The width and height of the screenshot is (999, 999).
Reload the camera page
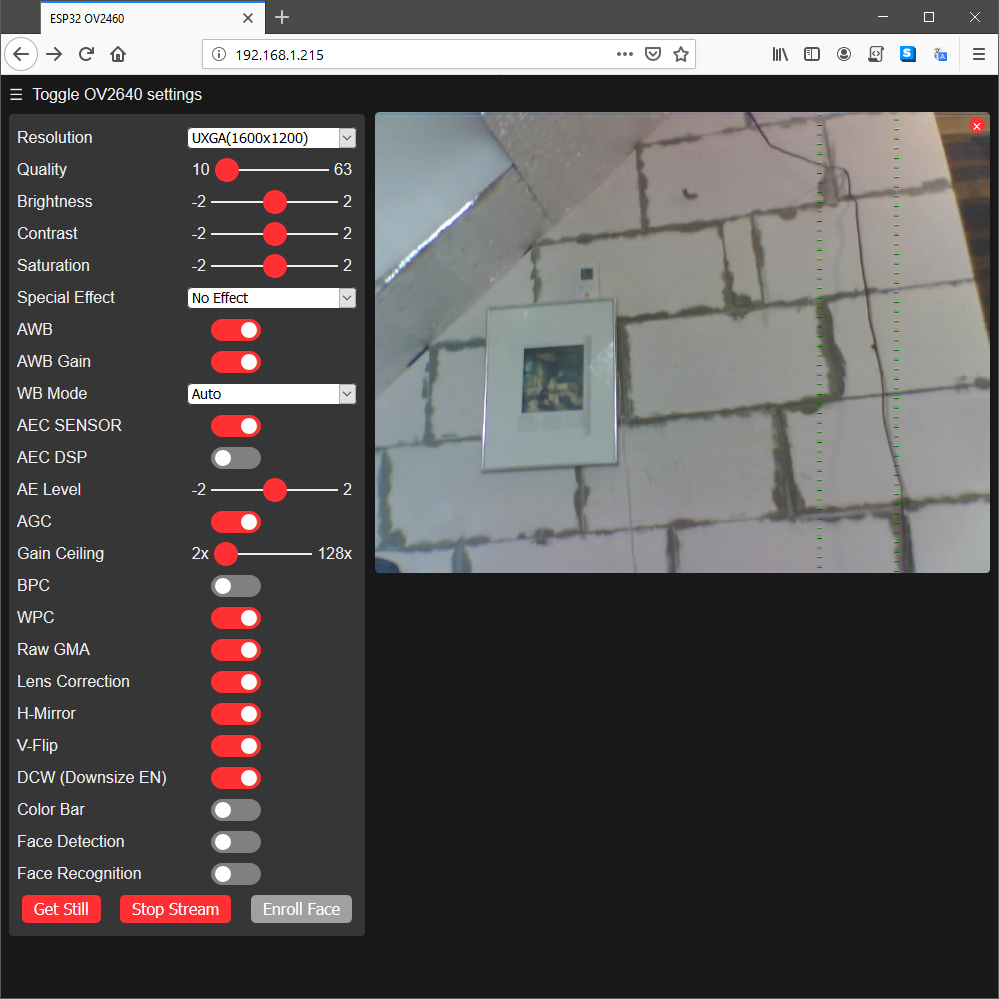[x=86, y=54]
